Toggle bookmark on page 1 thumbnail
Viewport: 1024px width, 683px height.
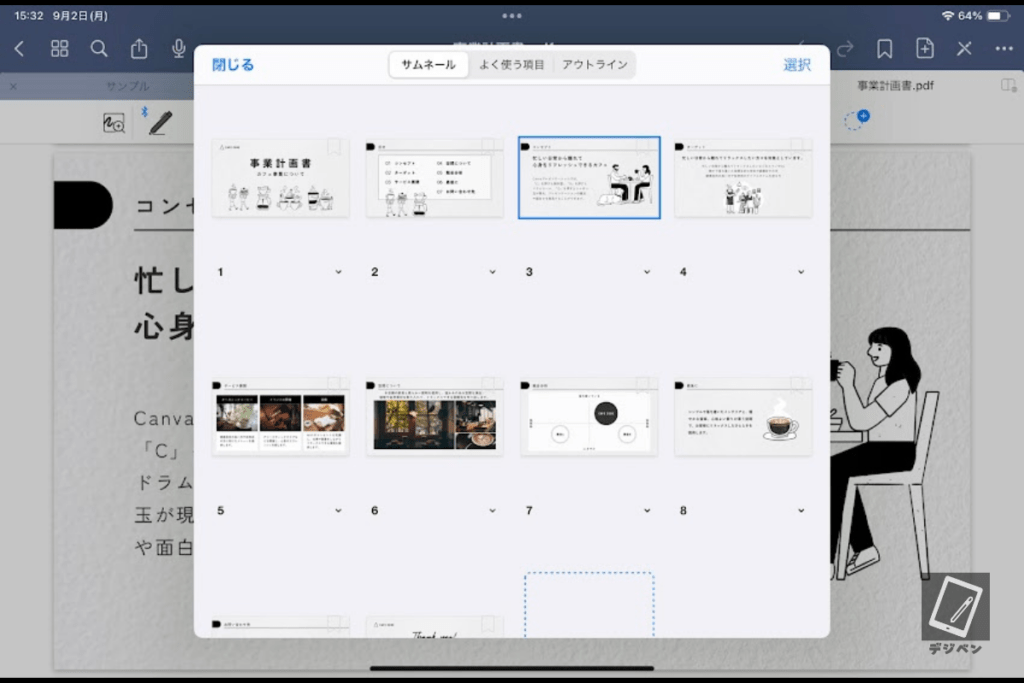334,147
